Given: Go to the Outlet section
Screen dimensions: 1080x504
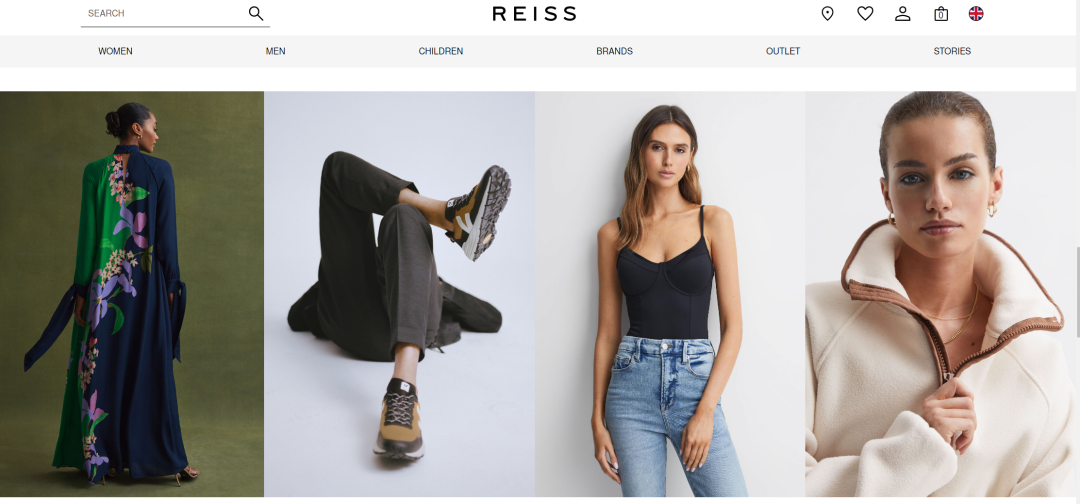Looking at the screenshot, I should click(x=783, y=51).
